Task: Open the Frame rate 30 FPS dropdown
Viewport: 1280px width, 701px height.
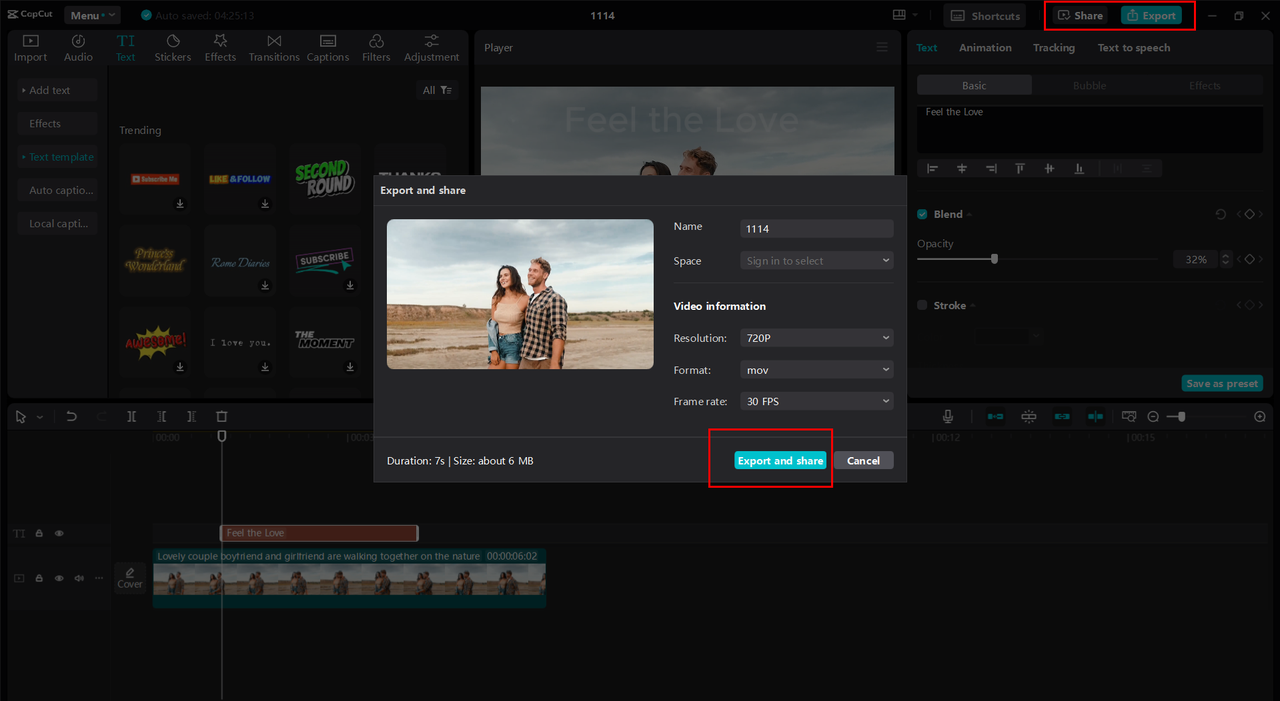Action: tap(816, 401)
